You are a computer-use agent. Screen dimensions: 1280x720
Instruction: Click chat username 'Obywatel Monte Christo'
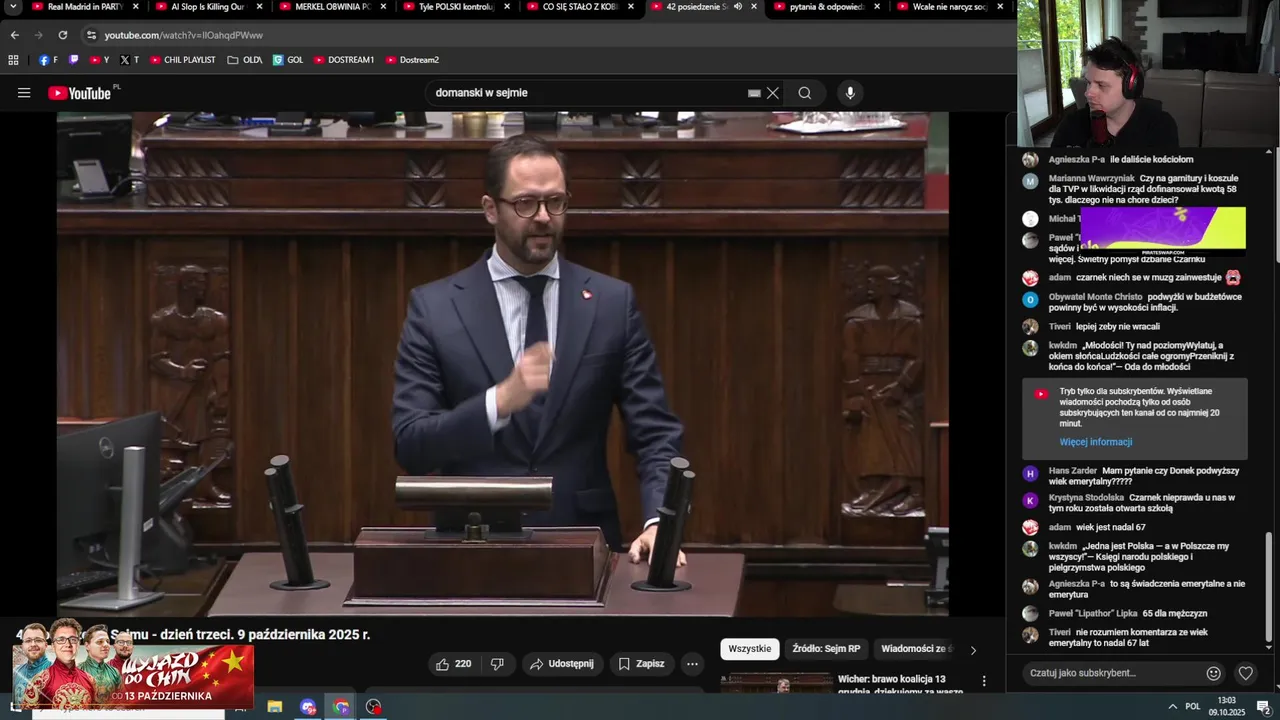coord(1095,297)
